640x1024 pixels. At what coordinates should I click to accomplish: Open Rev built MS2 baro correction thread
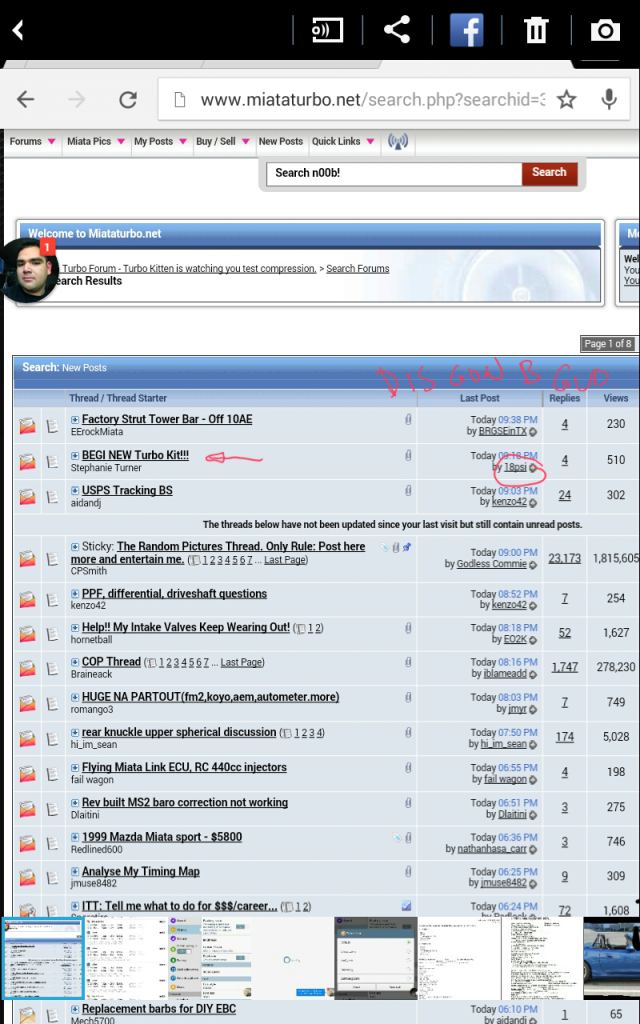(185, 802)
